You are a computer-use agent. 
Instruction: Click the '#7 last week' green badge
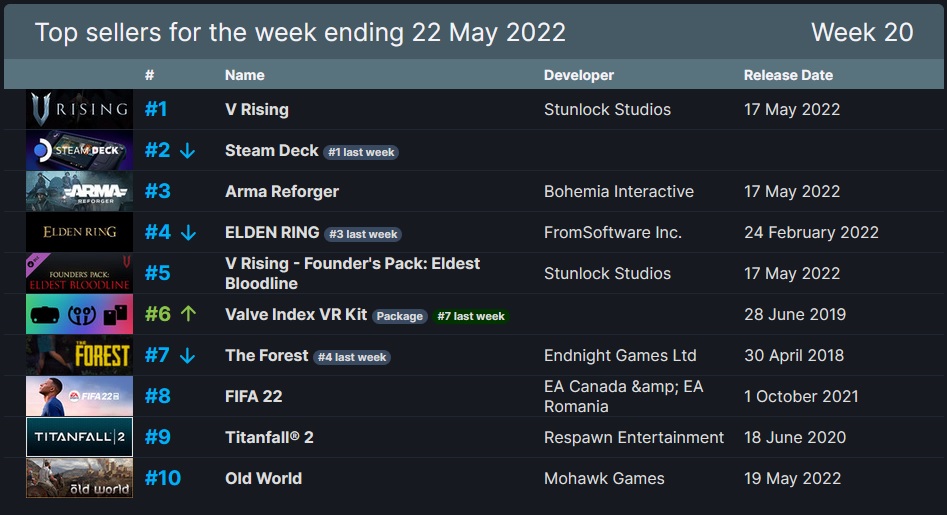pos(471,316)
